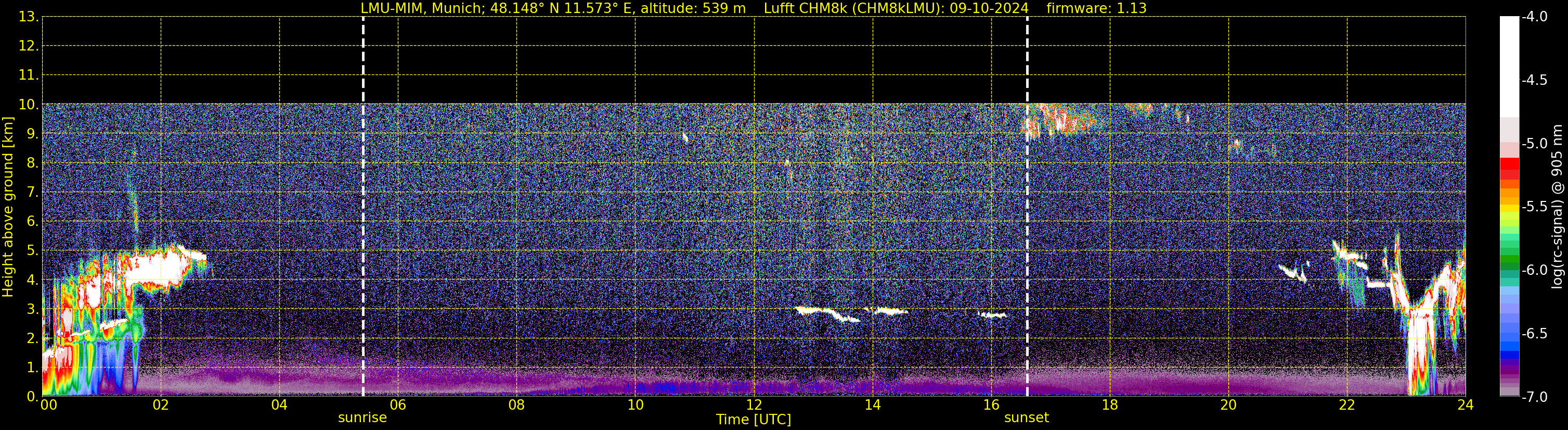This screenshot has width=1568, height=430.
Task: Click the '18' time tick label
Action: [x=1110, y=405]
